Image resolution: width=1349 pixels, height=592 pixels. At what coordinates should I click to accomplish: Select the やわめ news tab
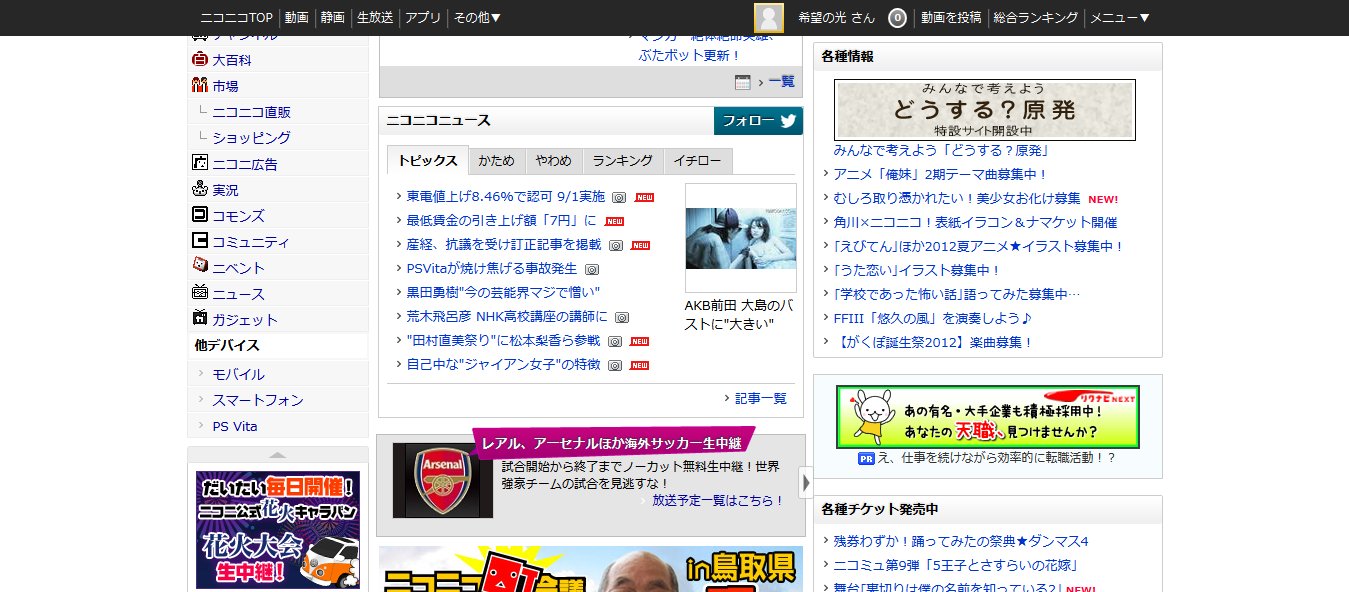[x=553, y=161]
